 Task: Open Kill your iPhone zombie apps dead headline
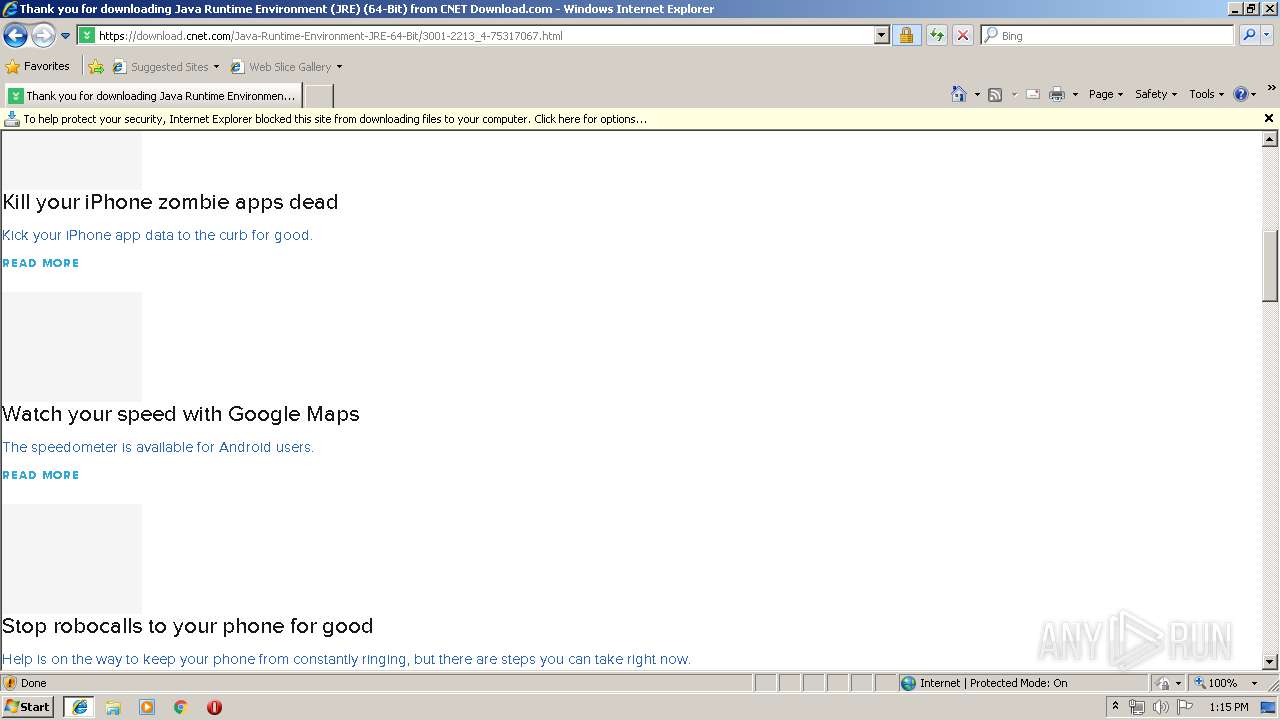170,202
